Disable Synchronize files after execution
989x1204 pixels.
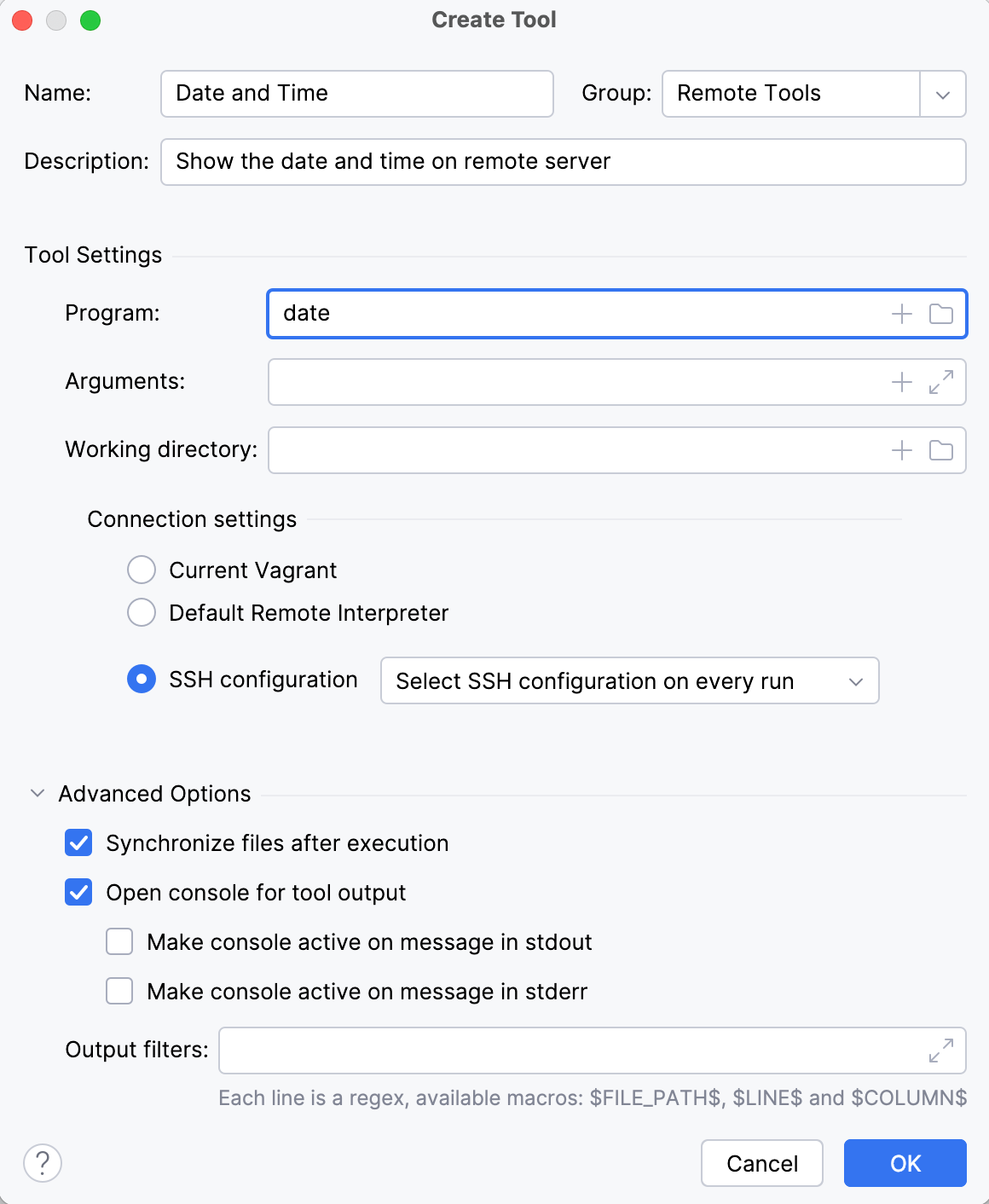(78, 843)
